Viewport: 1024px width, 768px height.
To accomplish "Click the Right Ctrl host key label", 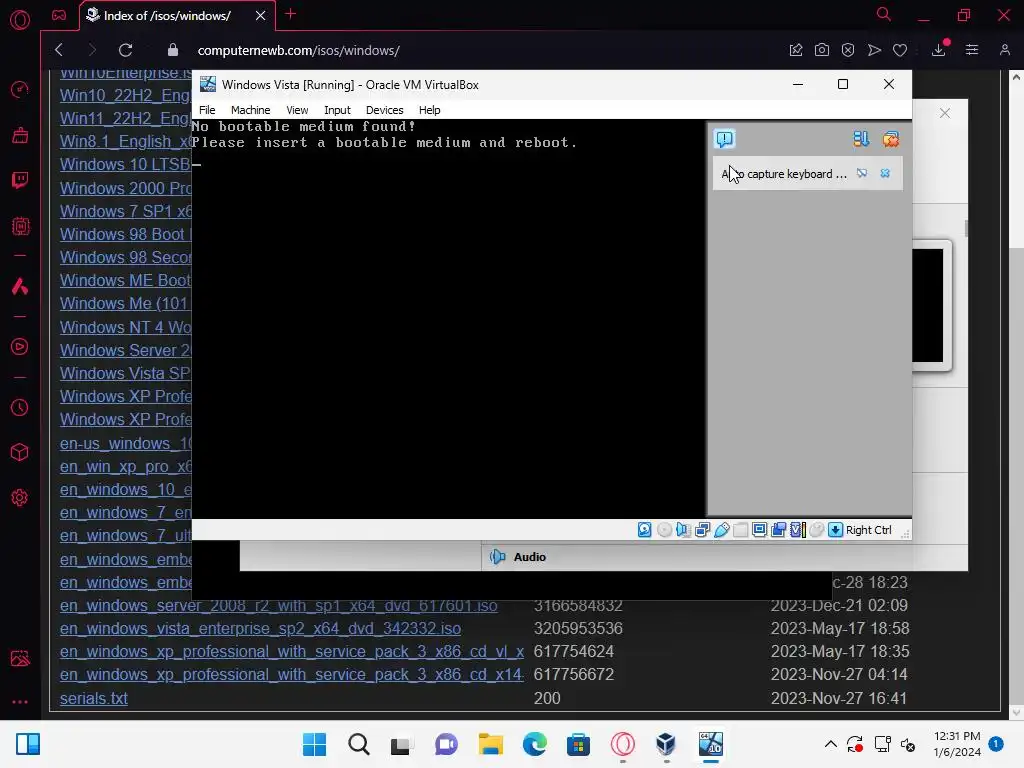I will click(x=869, y=530).
